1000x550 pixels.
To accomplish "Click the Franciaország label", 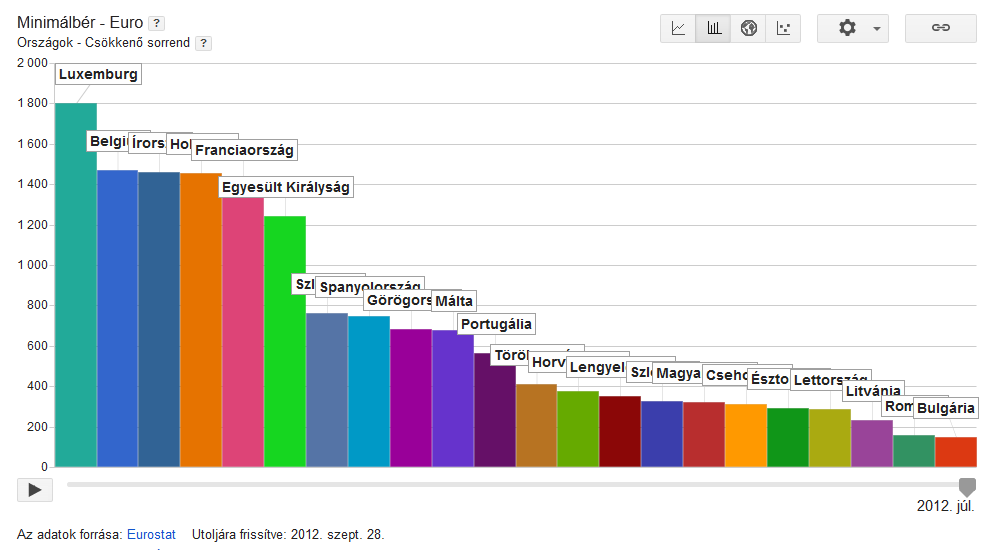I will (244, 151).
